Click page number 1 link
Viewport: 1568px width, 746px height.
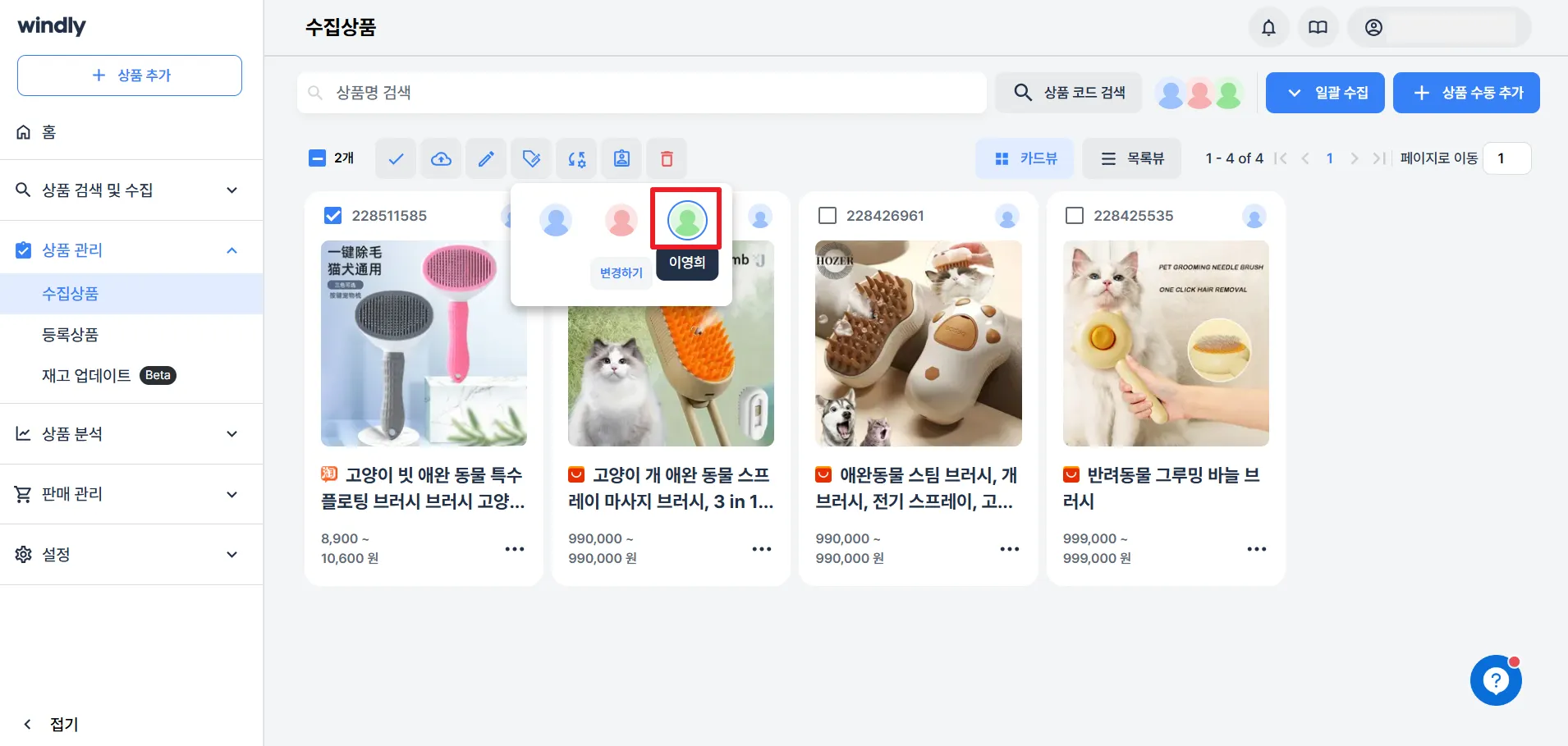tap(1330, 158)
